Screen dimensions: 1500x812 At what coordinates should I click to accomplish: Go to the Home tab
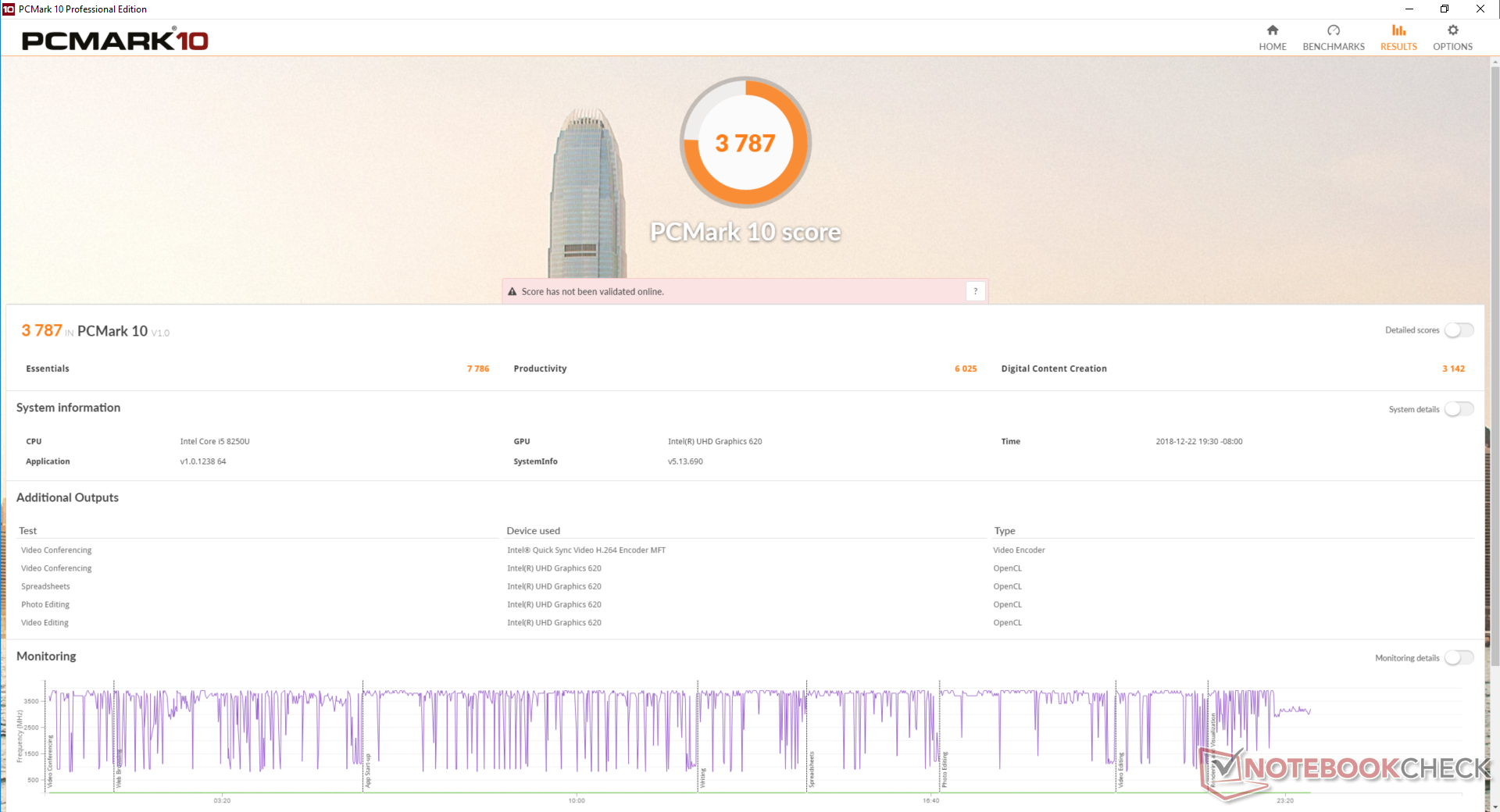(x=1273, y=37)
